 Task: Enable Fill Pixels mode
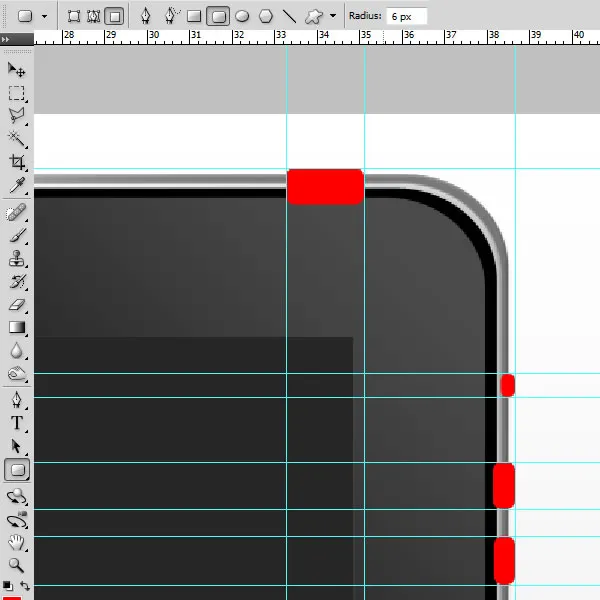click(114, 16)
